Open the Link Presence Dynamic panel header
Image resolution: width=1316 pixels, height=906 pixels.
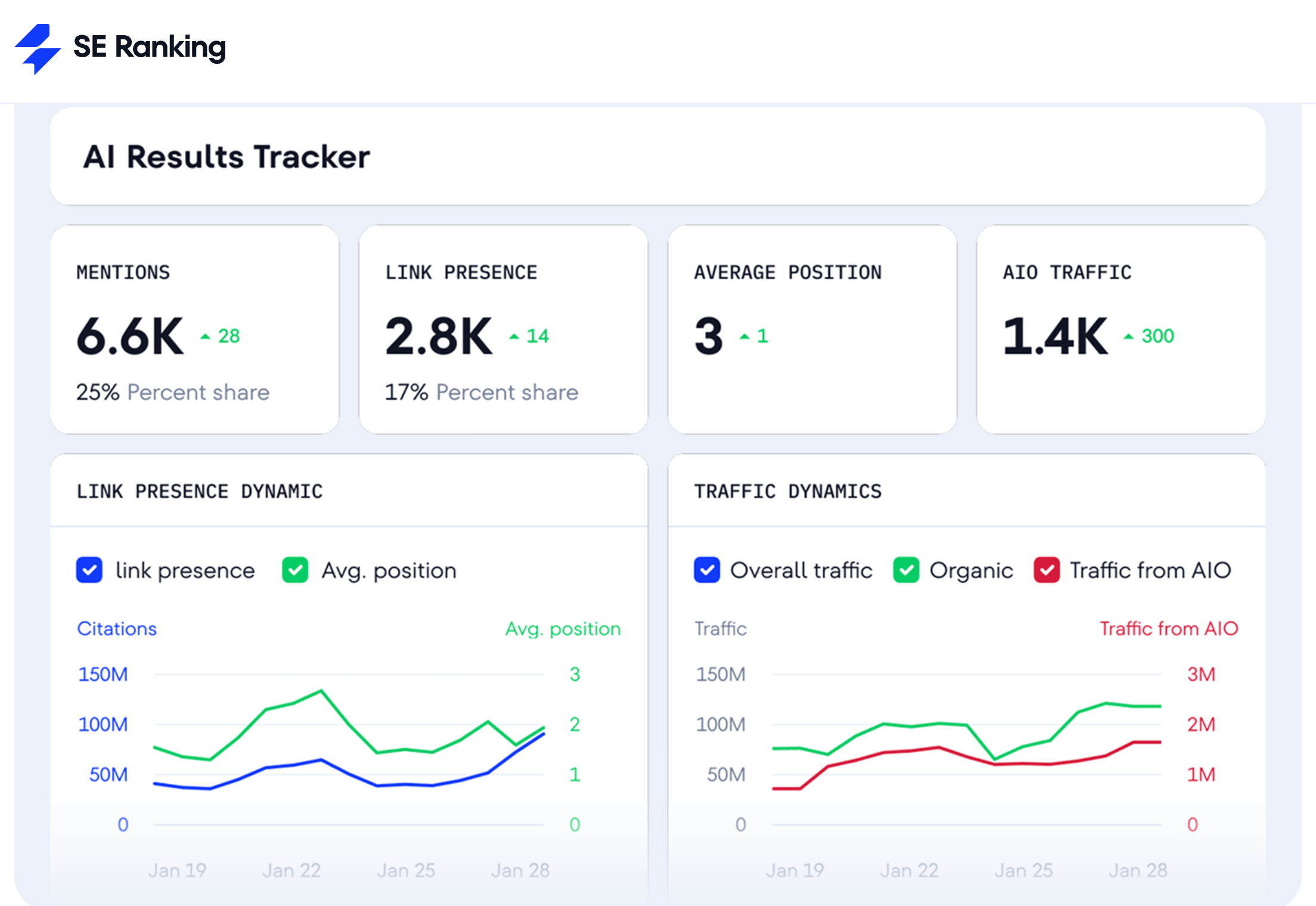[x=199, y=491]
